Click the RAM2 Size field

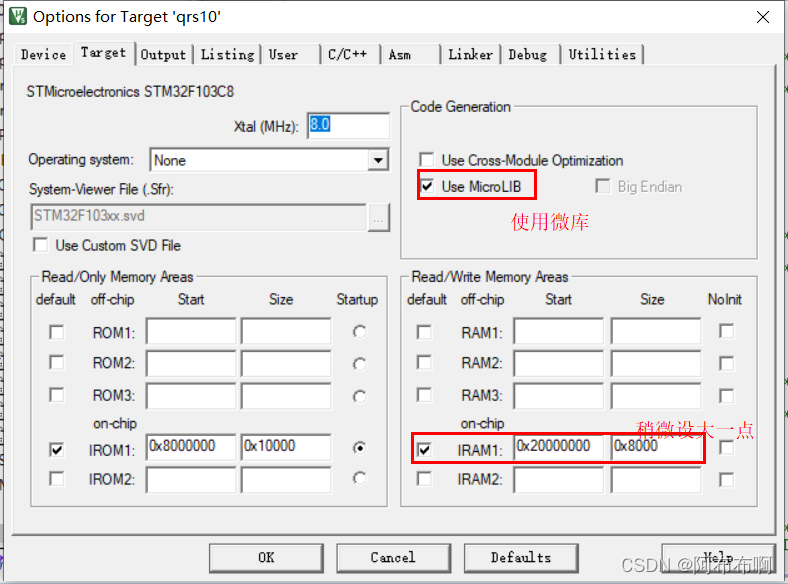point(656,363)
